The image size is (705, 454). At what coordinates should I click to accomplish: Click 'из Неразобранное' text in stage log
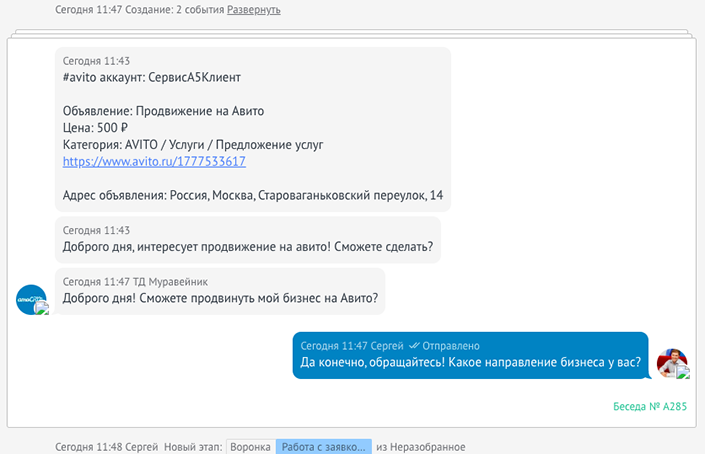pyautogui.click(x=421, y=447)
